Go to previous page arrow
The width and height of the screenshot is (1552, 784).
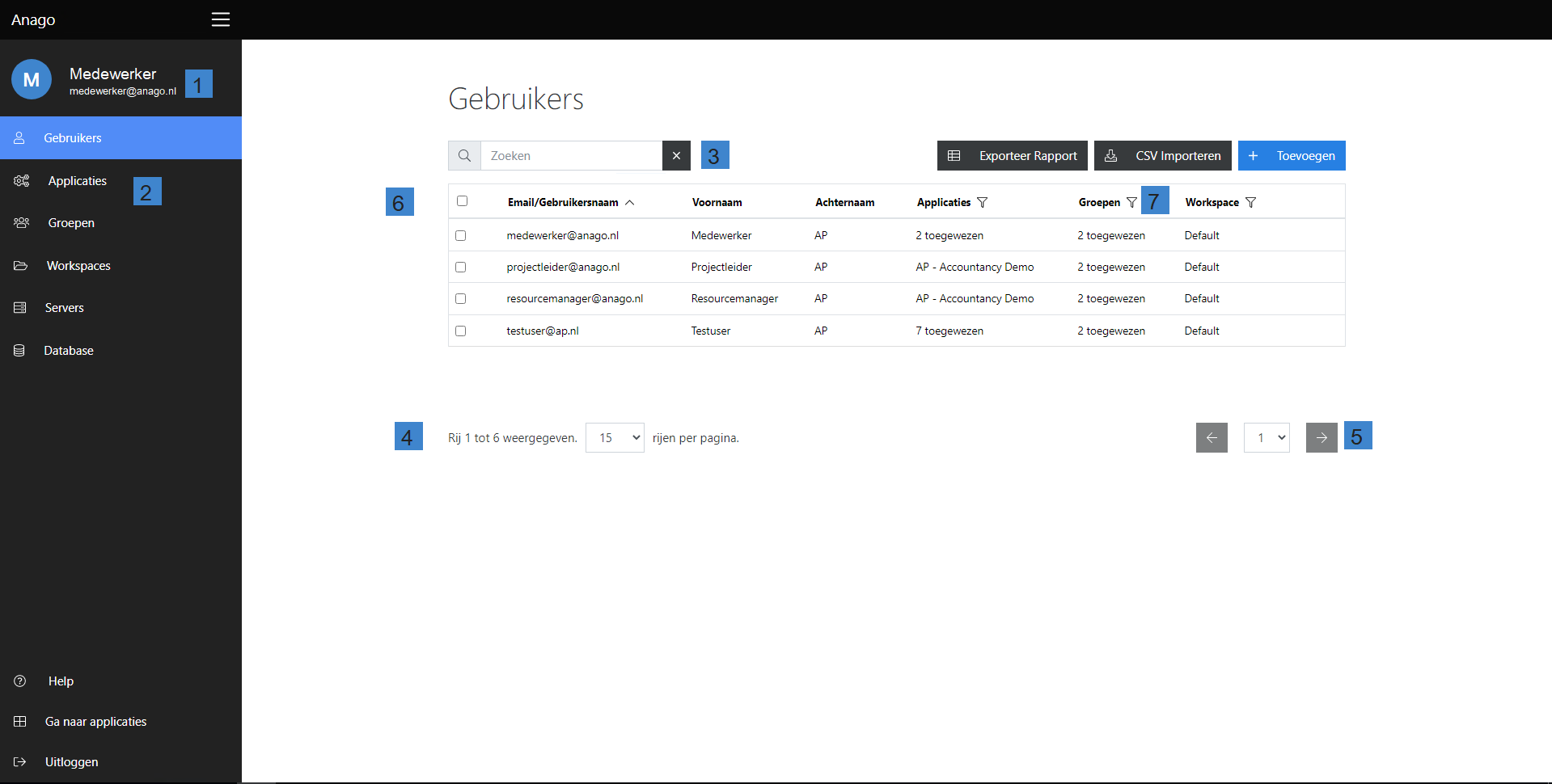1212,438
